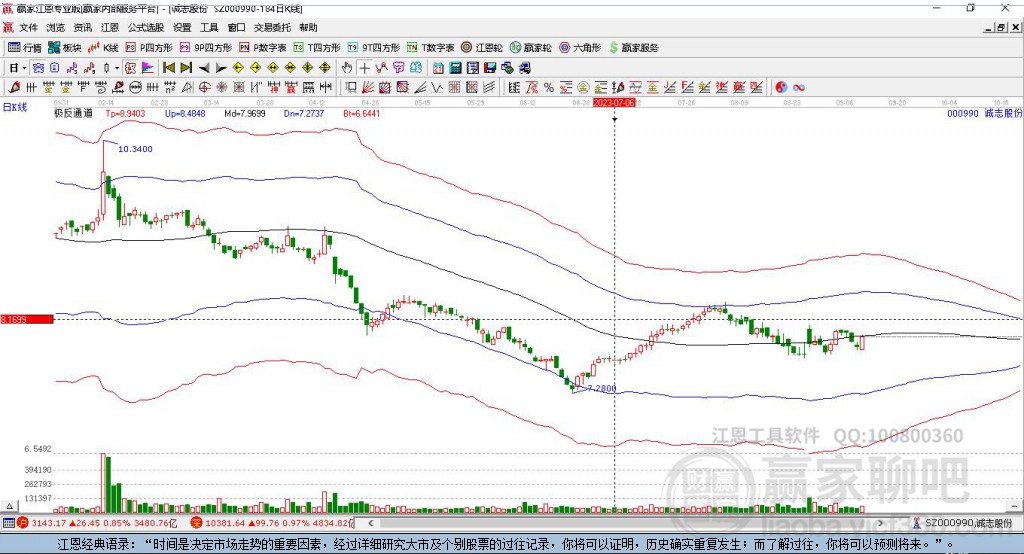Open the 江恩 menu
Image resolution: width=1024 pixels, height=554 pixels.
[110, 27]
